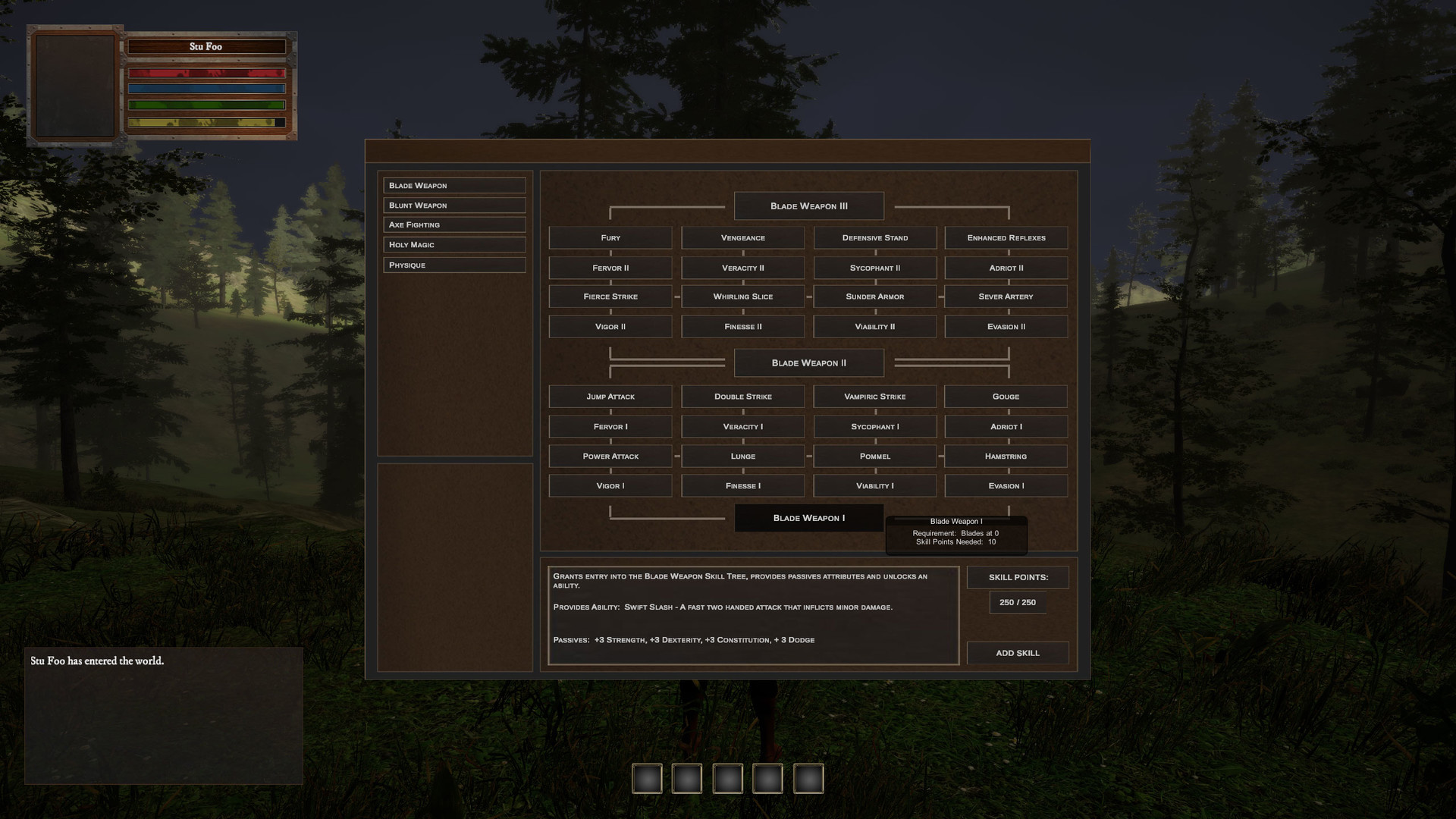Select the Whirling Slice skill
The height and width of the screenshot is (819, 1456).
(742, 297)
